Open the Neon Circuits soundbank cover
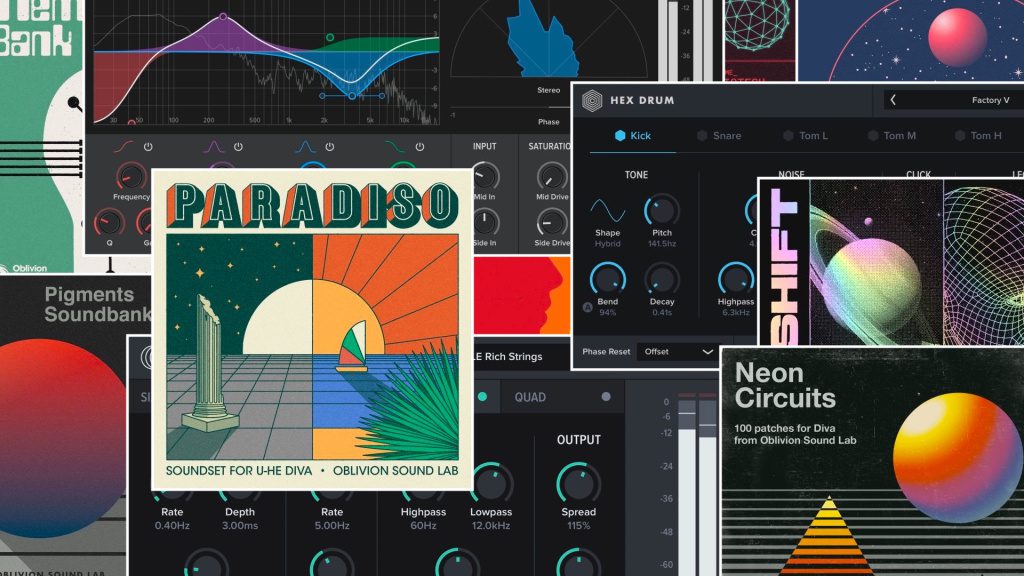Screen dimensions: 1024x576 tap(872, 462)
